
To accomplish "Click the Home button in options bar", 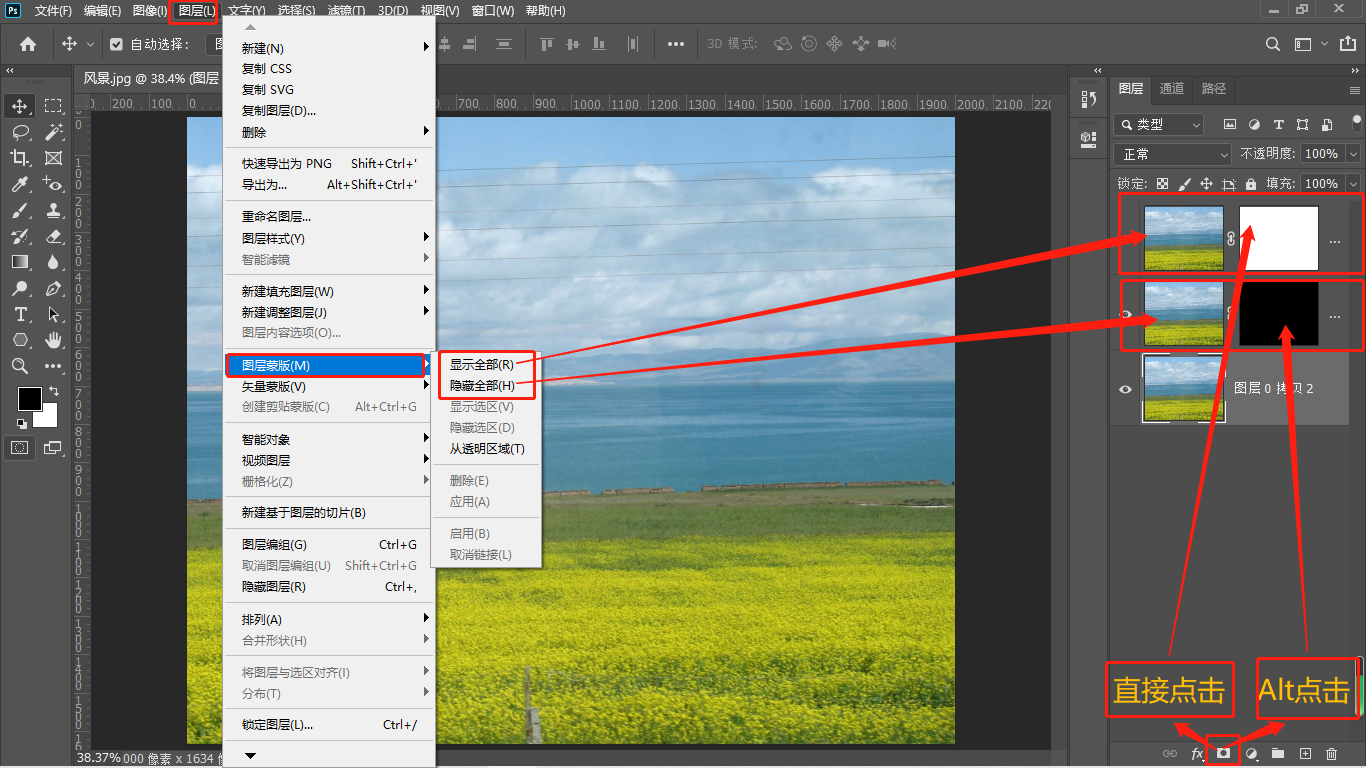I will tap(28, 44).
